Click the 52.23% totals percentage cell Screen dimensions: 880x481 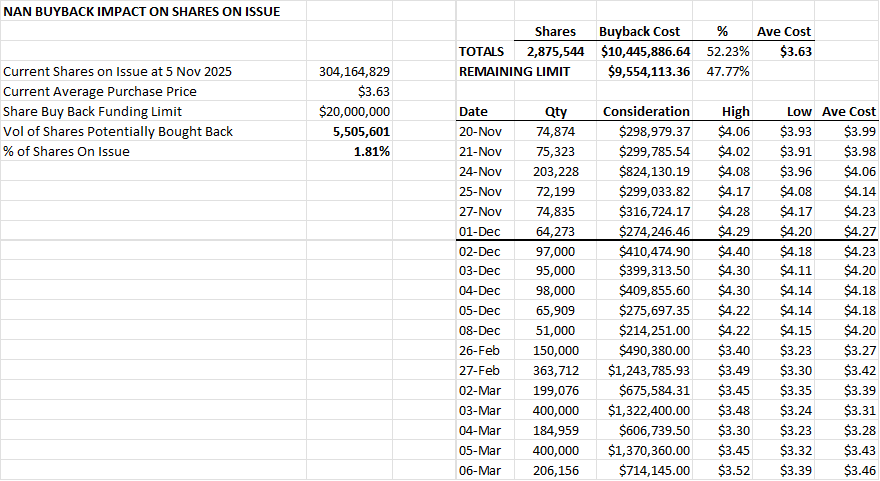pos(729,52)
